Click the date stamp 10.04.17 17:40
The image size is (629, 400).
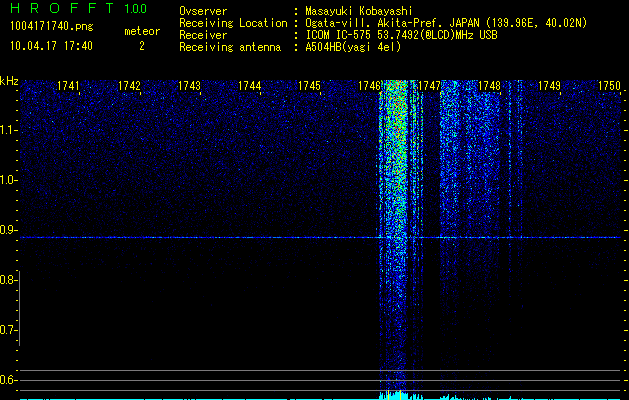(51, 46)
